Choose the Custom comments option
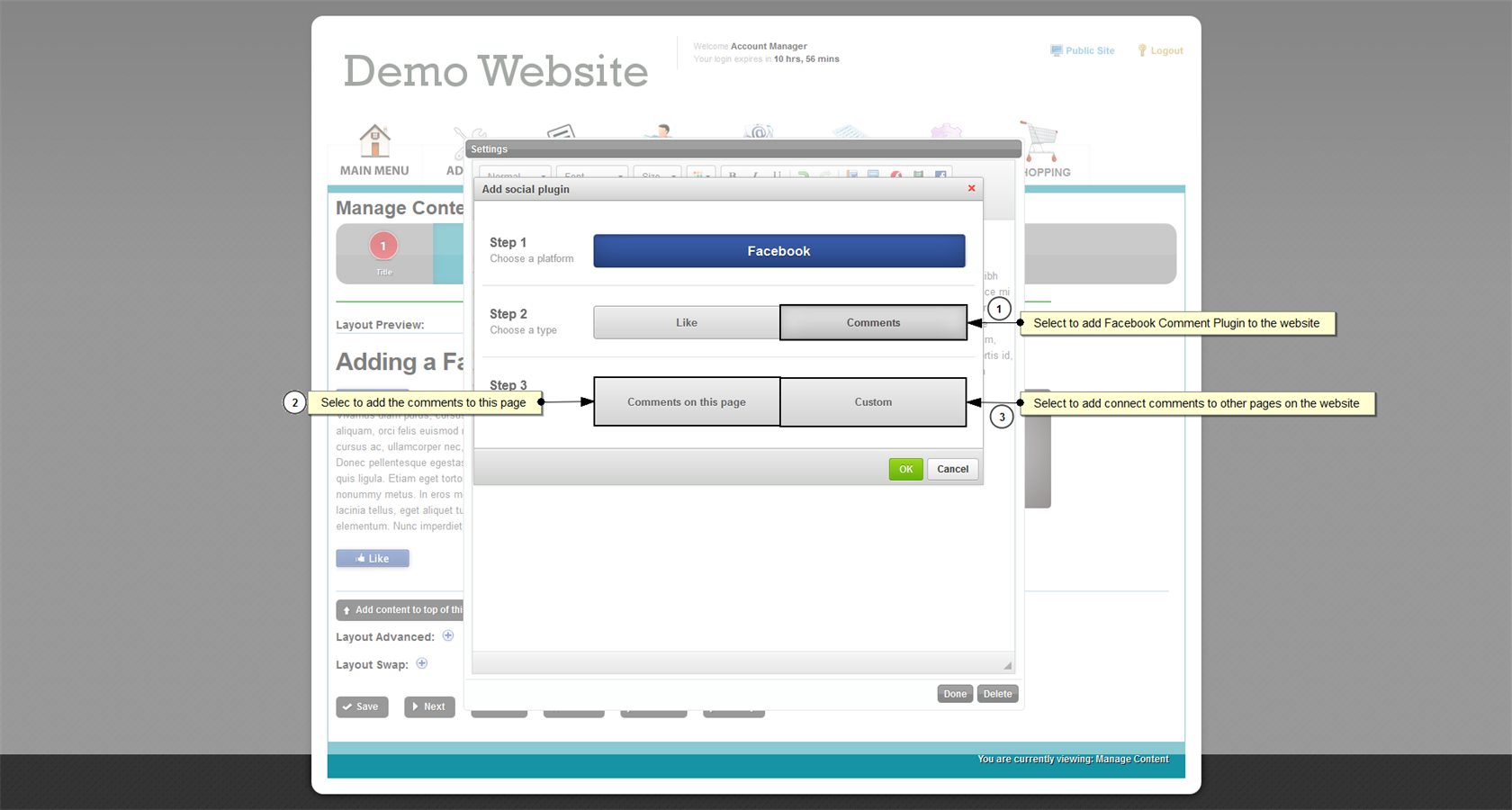This screenshot has width=1512, height=810. click(x=873, y=401)
